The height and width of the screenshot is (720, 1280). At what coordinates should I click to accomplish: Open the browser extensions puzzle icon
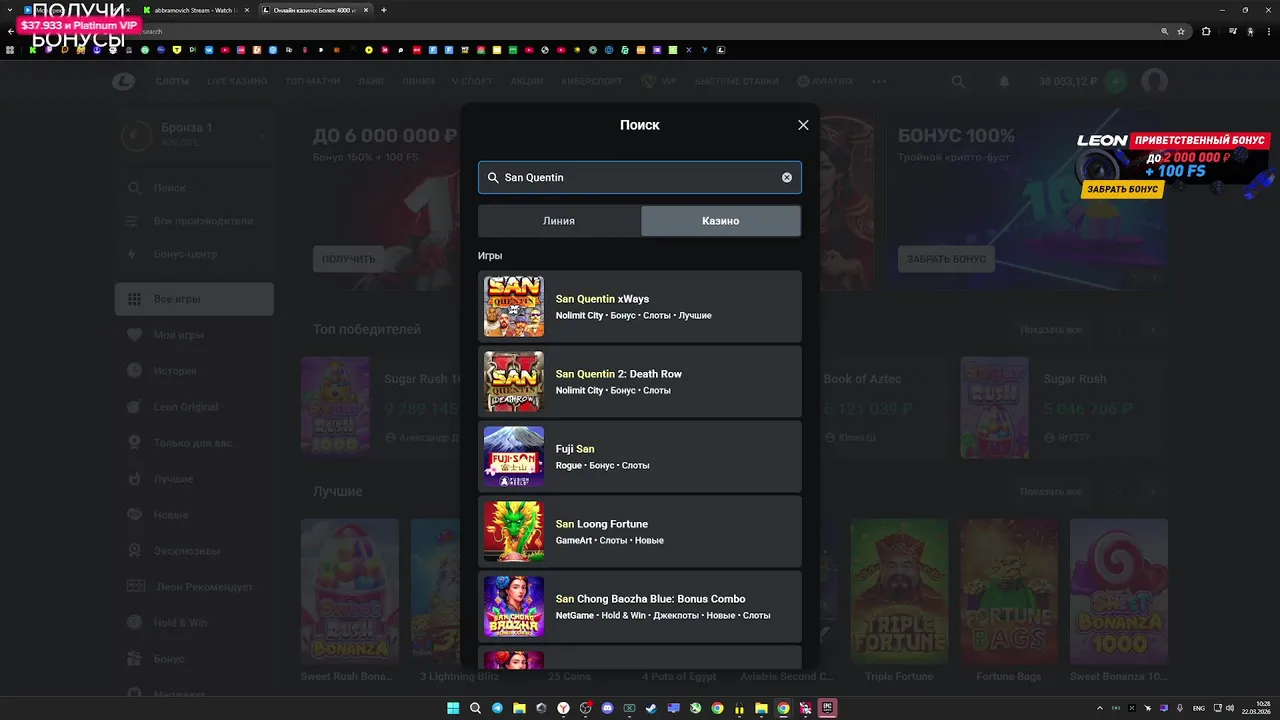(1206, 31)
